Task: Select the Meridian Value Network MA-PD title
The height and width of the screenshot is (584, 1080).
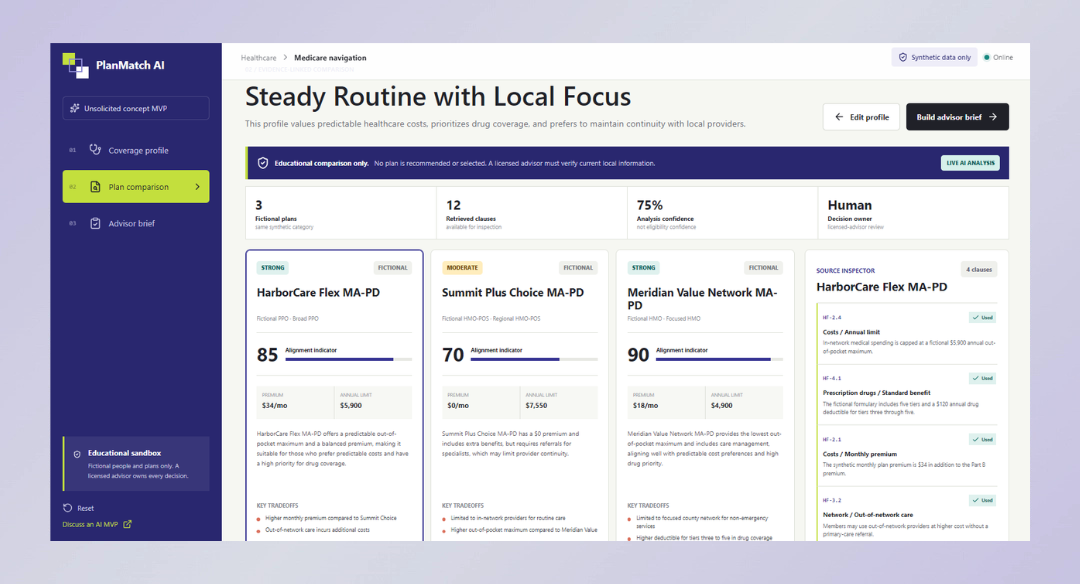Action: [x=702, y=299]
